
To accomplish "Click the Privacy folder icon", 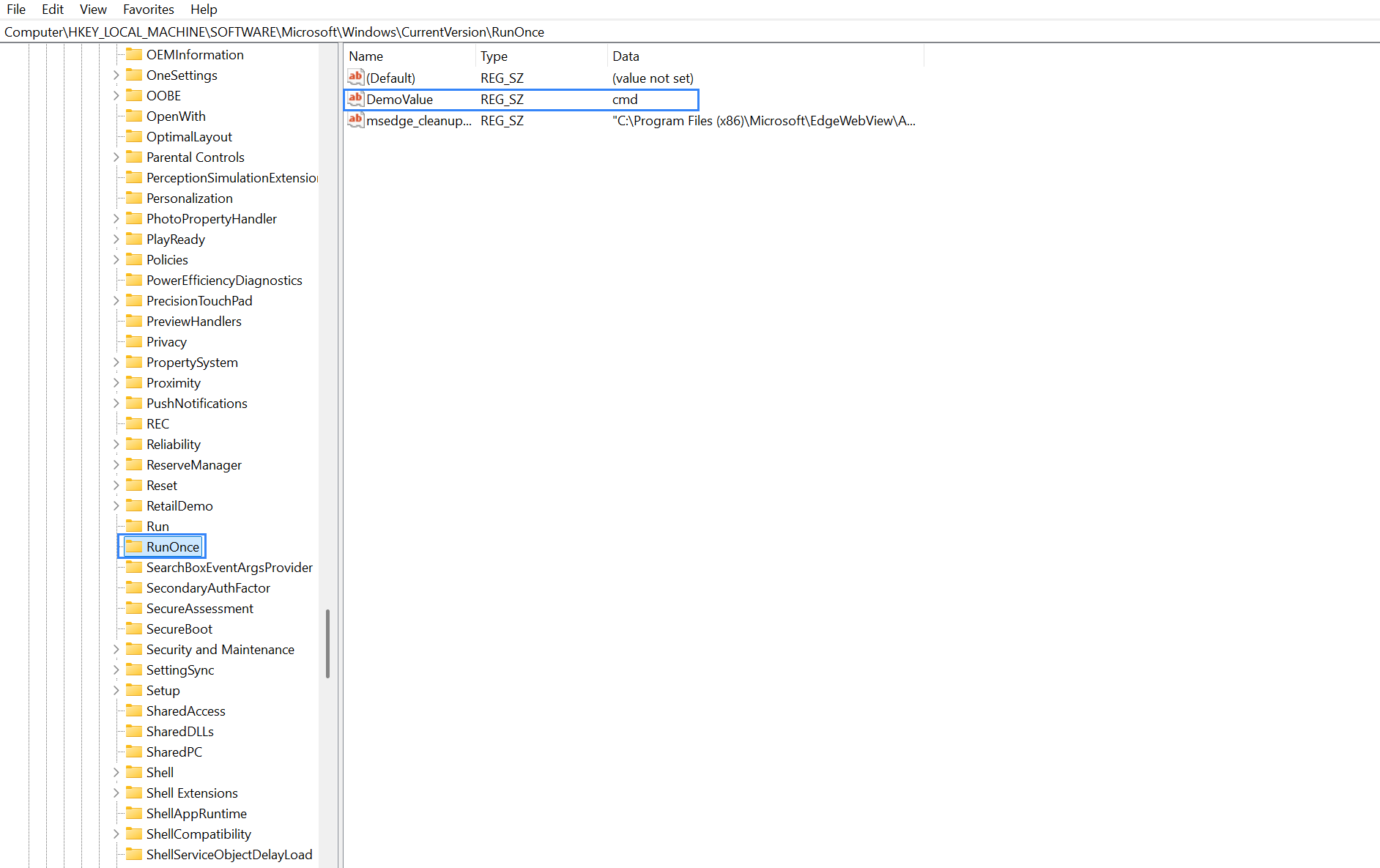I will [134, 341].
